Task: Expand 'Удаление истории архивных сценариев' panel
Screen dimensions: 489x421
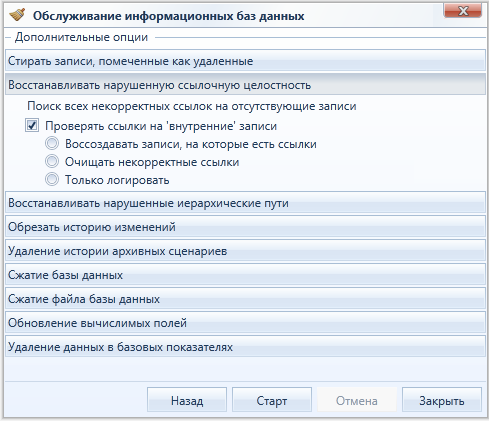Action: coord(245,251)
